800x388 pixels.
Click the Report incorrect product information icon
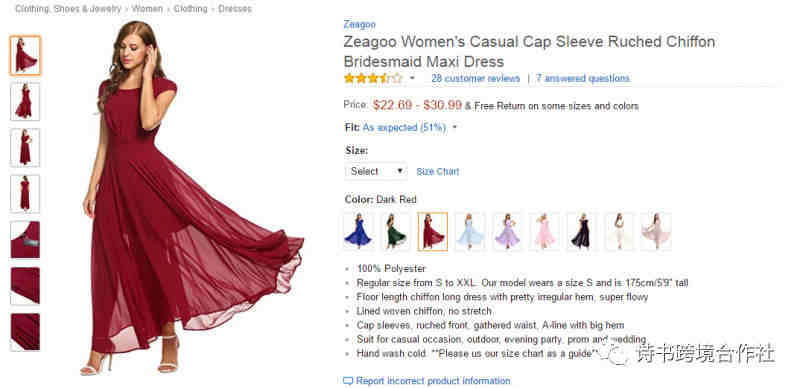click(348, 381)
